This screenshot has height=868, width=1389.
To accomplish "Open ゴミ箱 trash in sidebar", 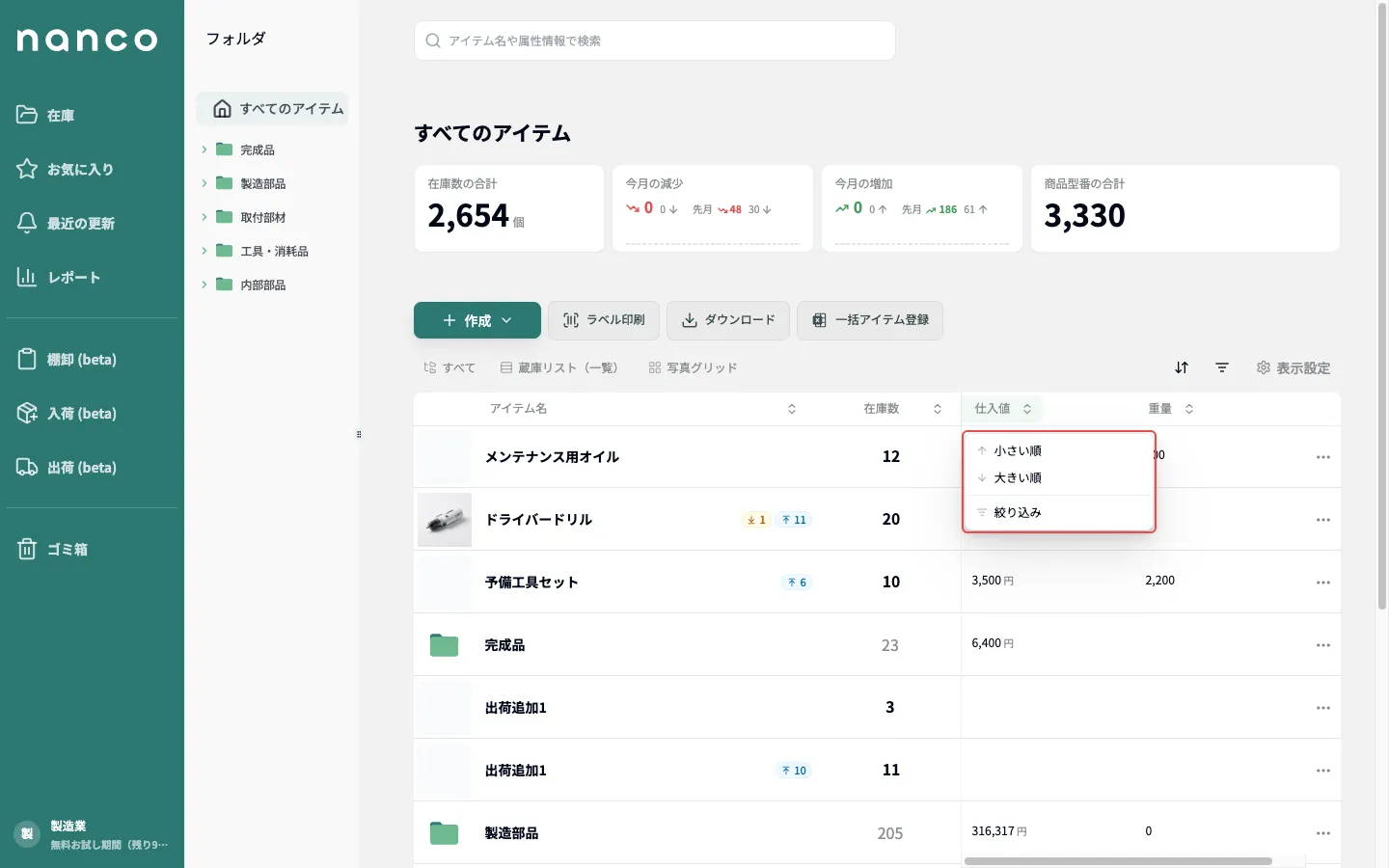I will click(x=53, y=549).
